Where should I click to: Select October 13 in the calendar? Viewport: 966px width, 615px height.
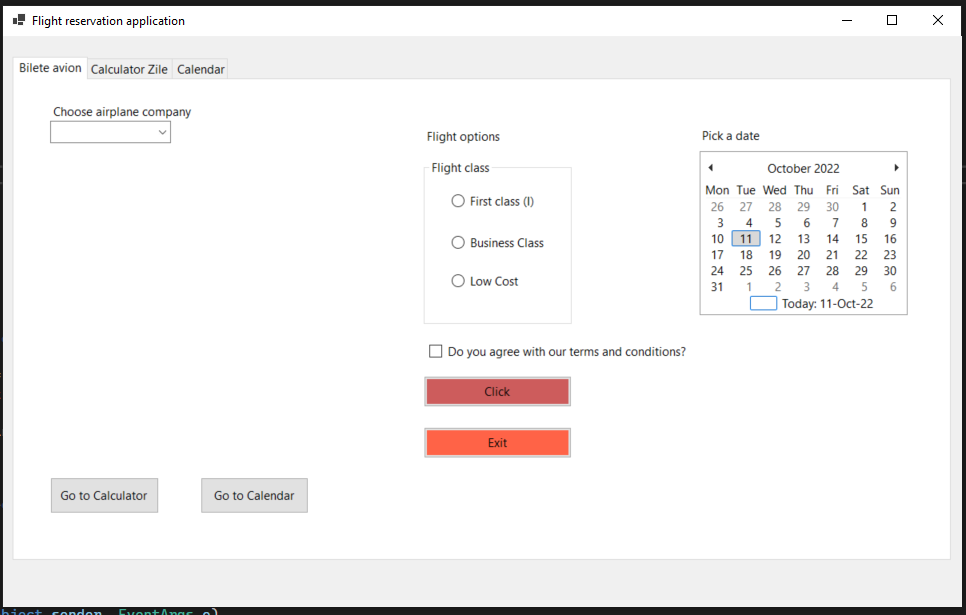coord(803,238)
